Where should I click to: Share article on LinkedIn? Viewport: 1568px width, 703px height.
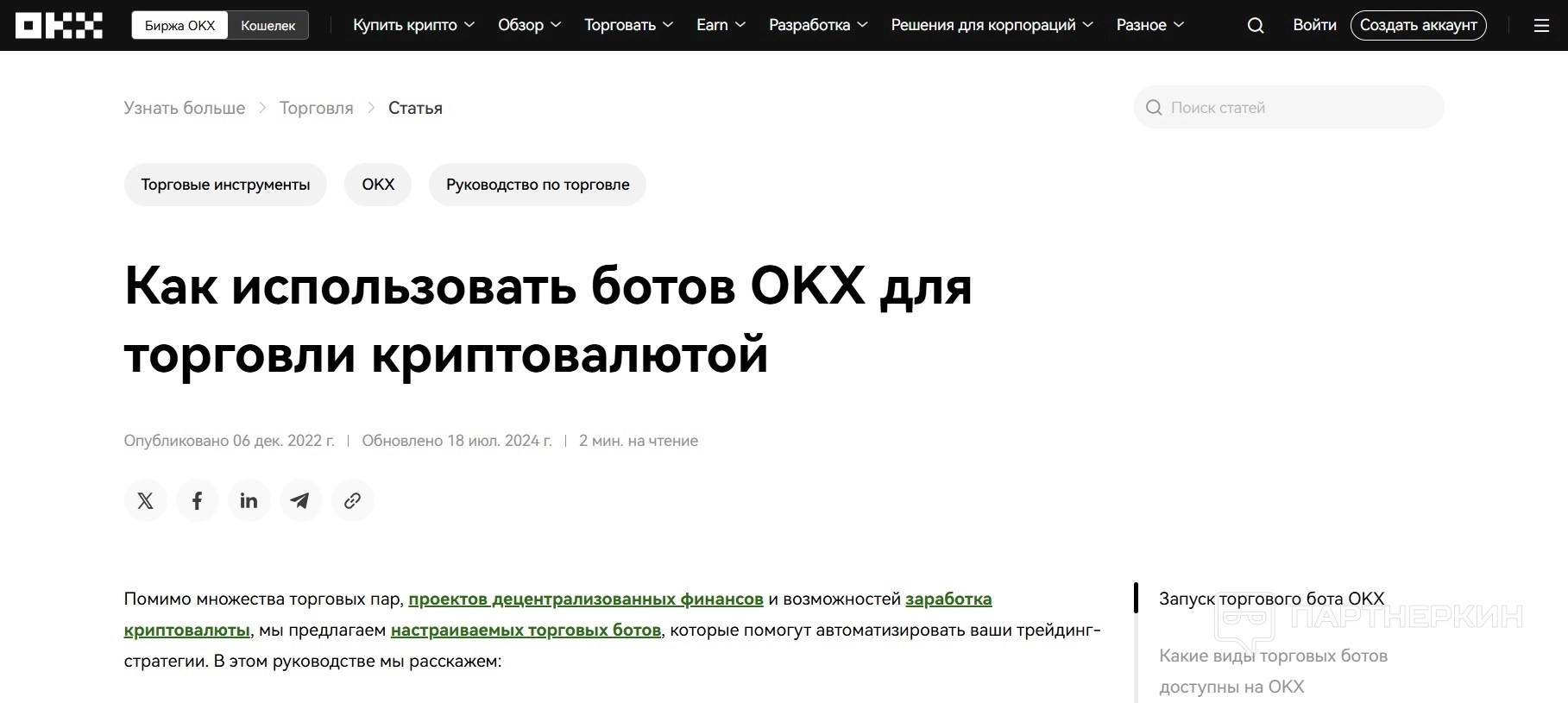(x=249, y=500)
